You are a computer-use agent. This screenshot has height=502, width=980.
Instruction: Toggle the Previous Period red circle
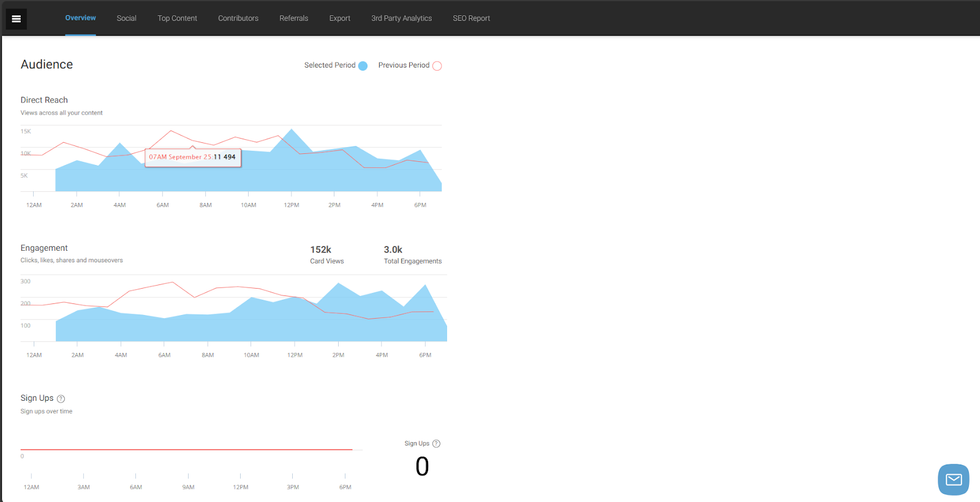(x=437, y=66)
